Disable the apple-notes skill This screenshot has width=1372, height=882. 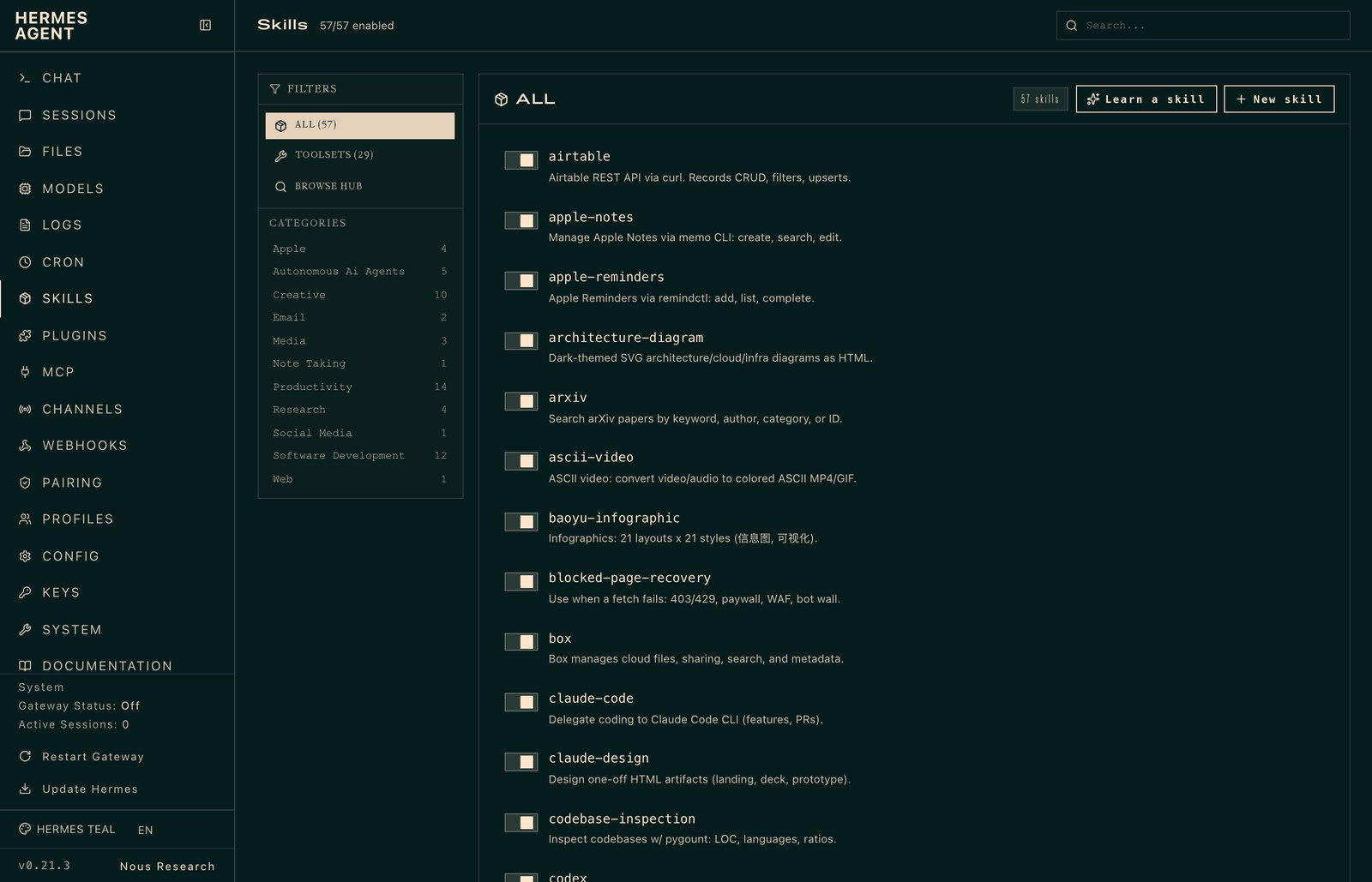tap(521, 220)
